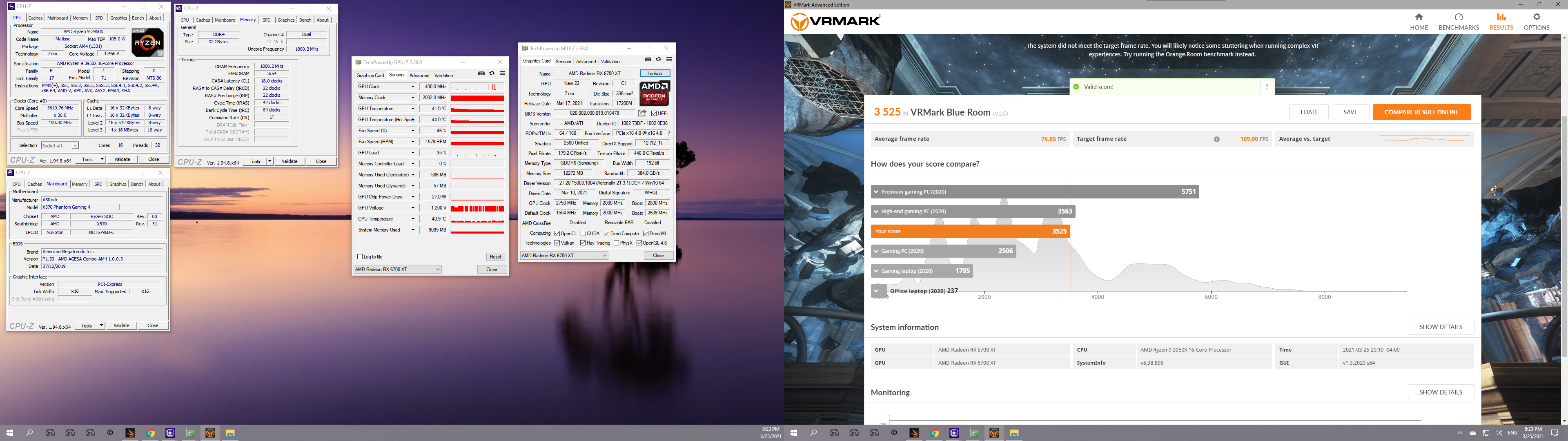Open the VRMark OPTIONS gear icon
1568x441 pixels.
click(x=1536, y=17)
